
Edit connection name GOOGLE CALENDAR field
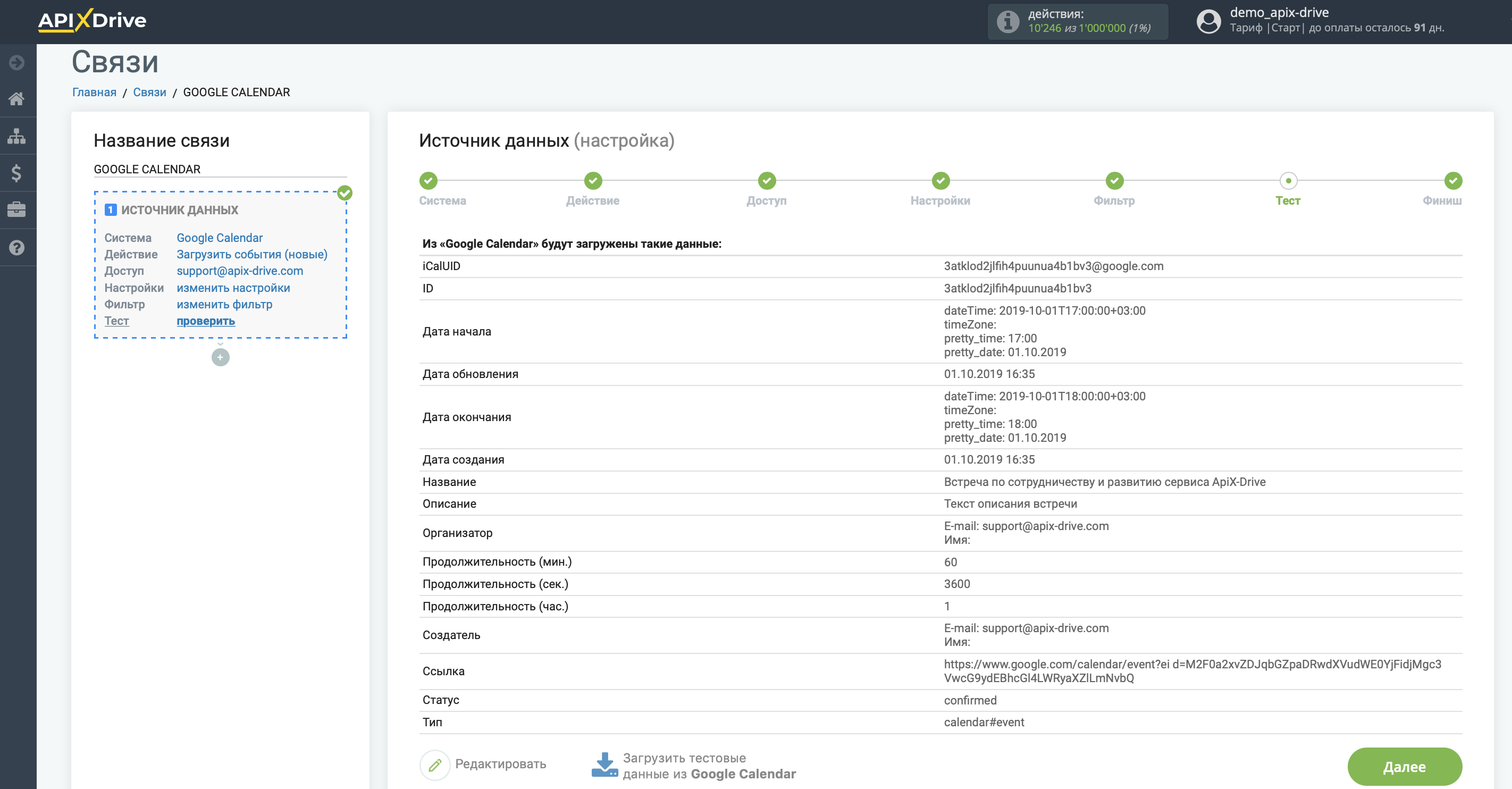pos(220,169)
